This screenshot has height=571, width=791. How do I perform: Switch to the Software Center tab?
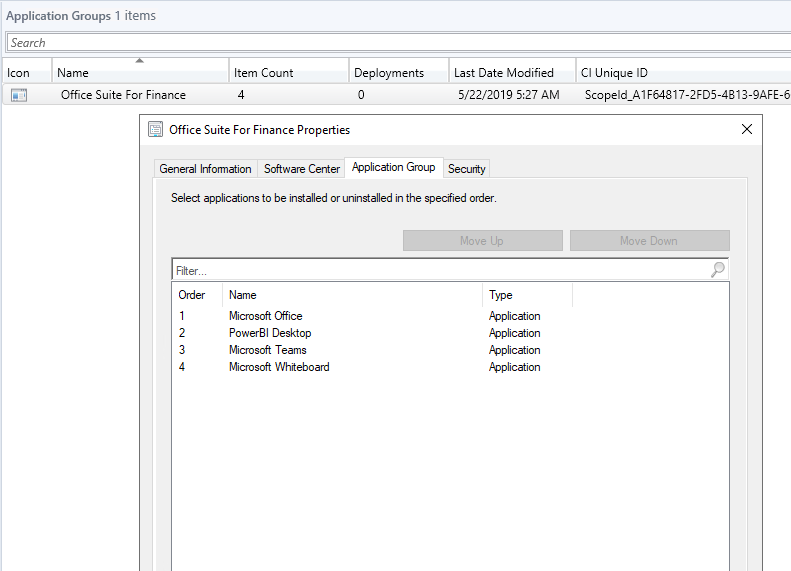pos(302,168)
